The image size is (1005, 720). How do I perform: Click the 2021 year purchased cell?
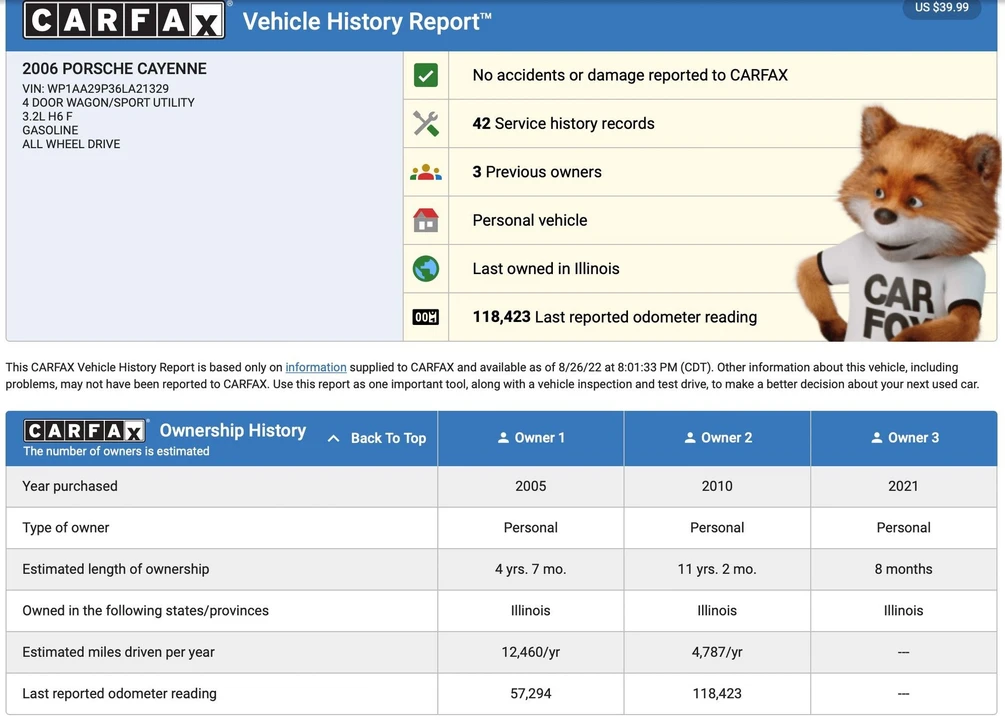904,486
